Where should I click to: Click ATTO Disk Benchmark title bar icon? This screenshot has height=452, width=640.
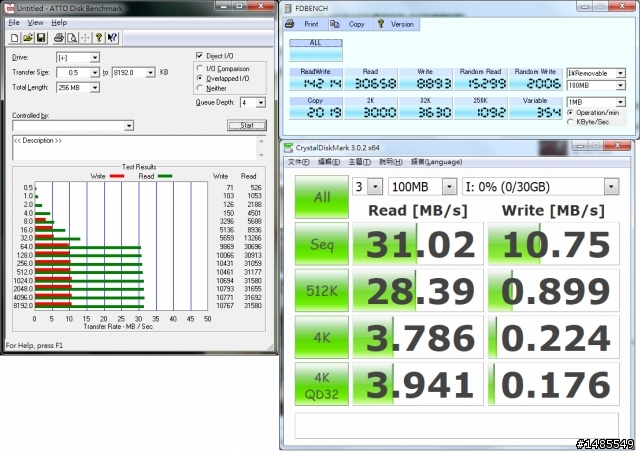[x=9, y=8]
